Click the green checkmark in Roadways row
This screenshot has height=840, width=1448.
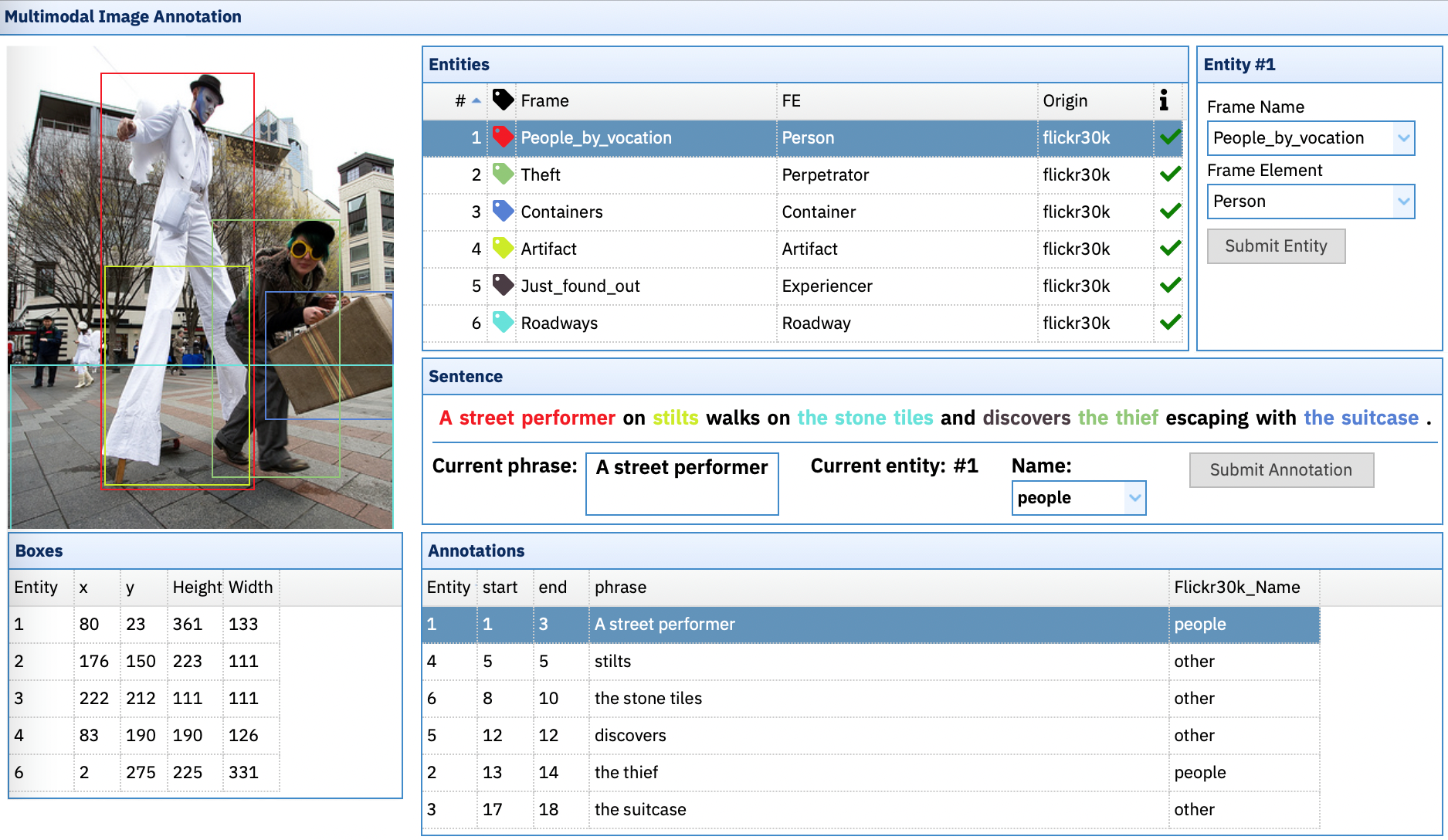[x=1170, y=323]
